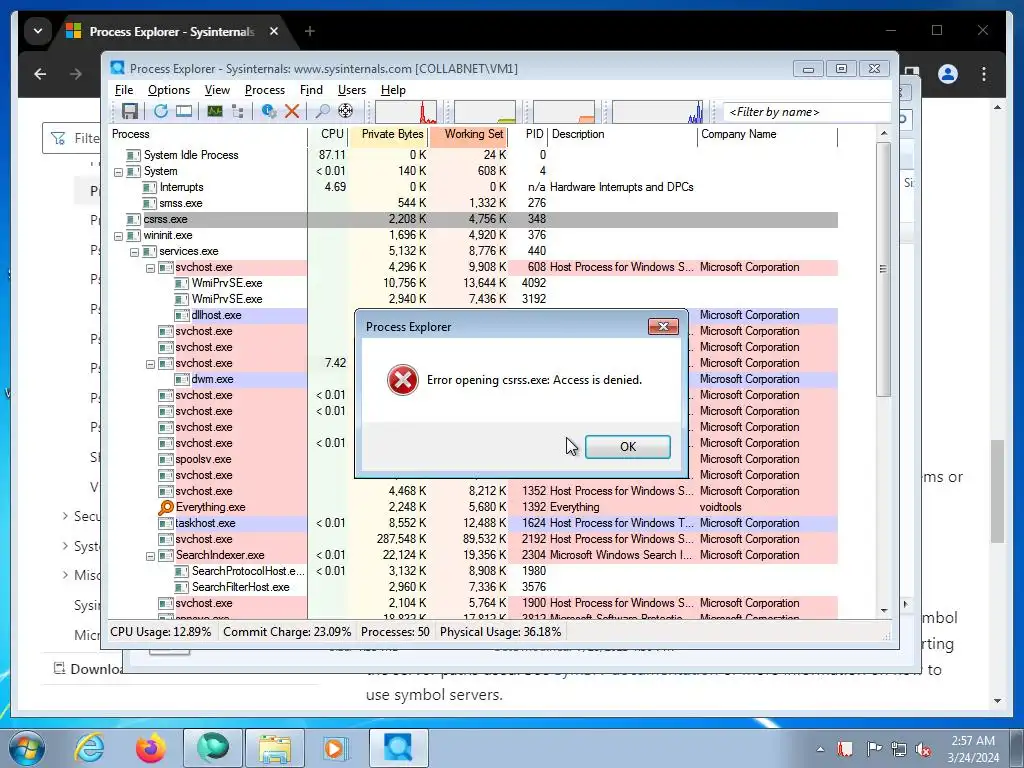Open the Help menu
Screen dimensions: 1024x768
(x=393, y=90)
